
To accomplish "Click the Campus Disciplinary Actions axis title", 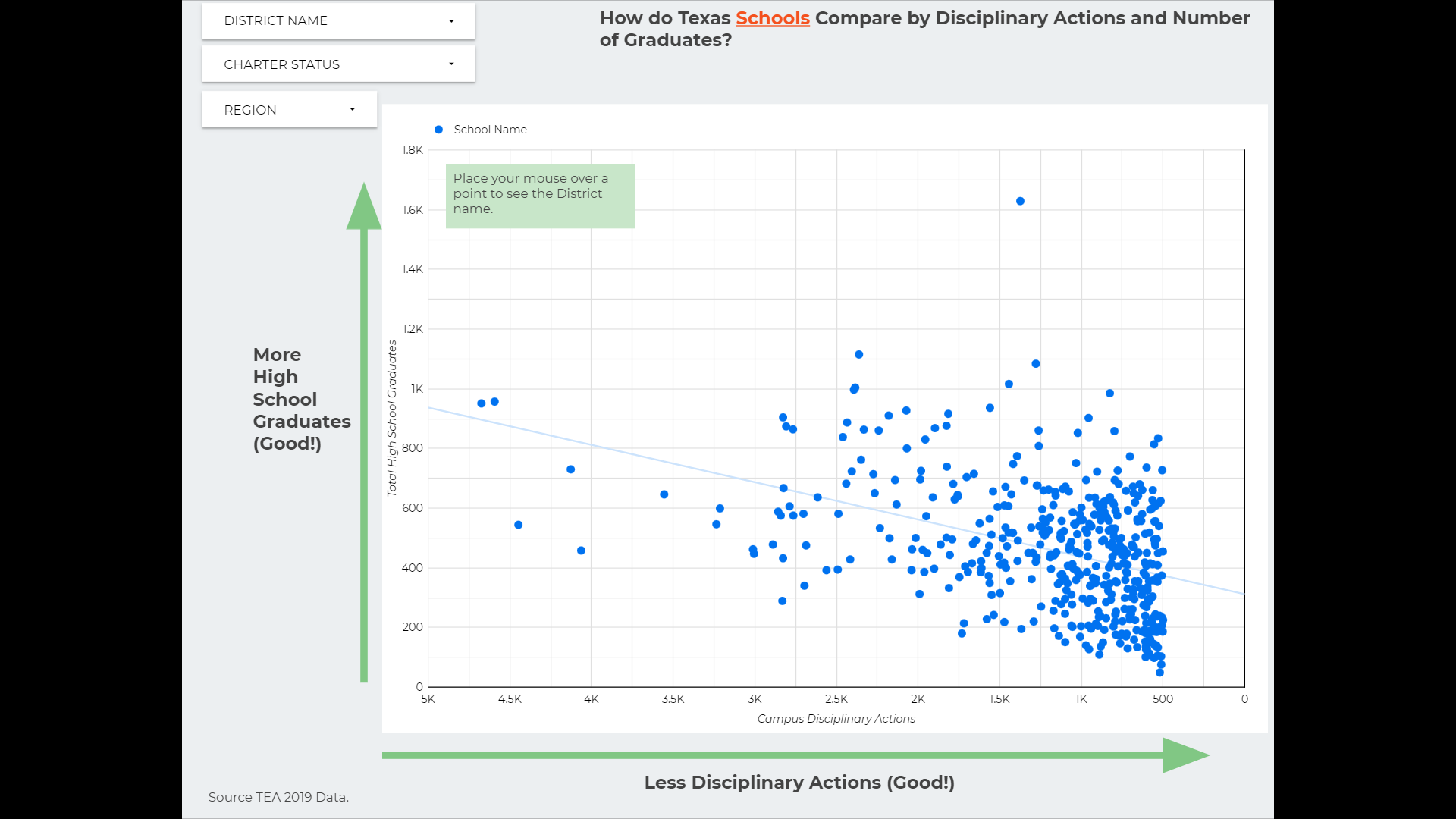I will pyautogui.click(x=836, y=719).
